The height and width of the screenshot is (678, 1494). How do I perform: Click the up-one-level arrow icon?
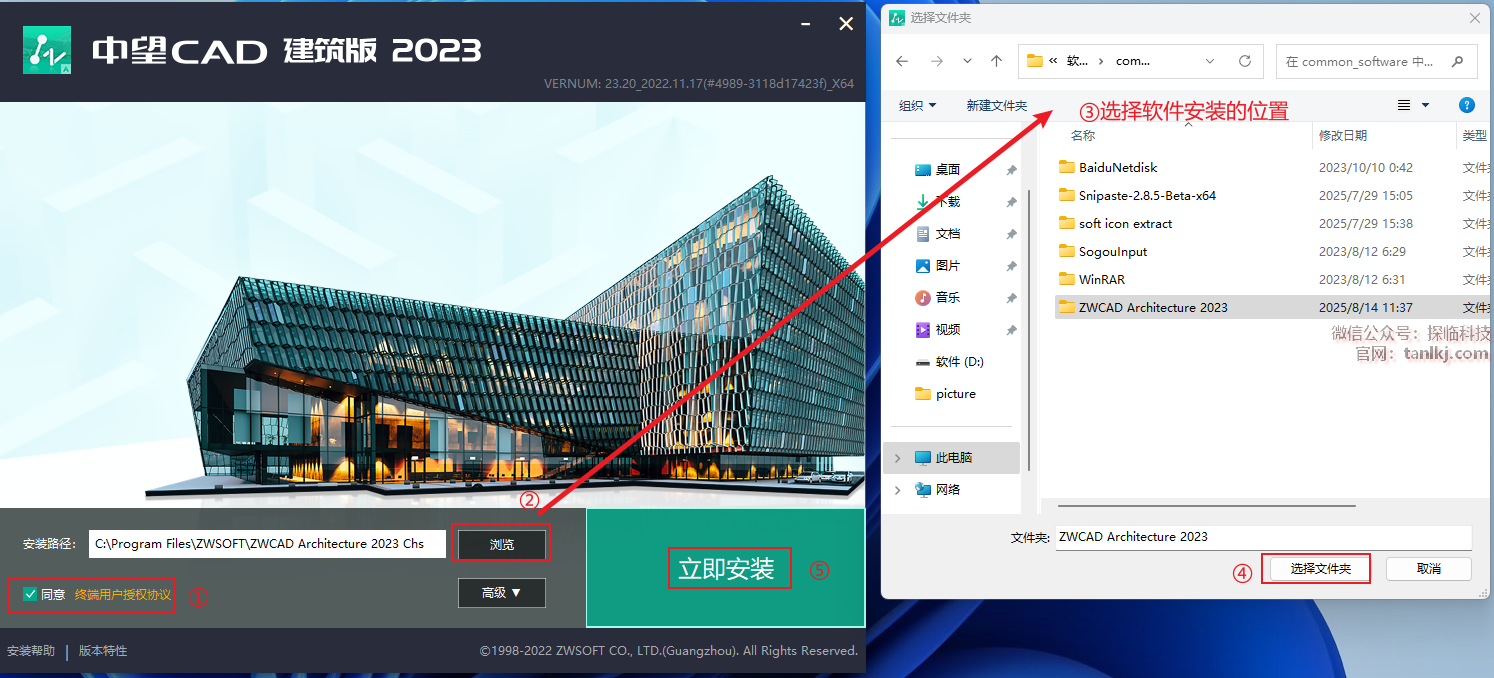(x=996, y=61)
